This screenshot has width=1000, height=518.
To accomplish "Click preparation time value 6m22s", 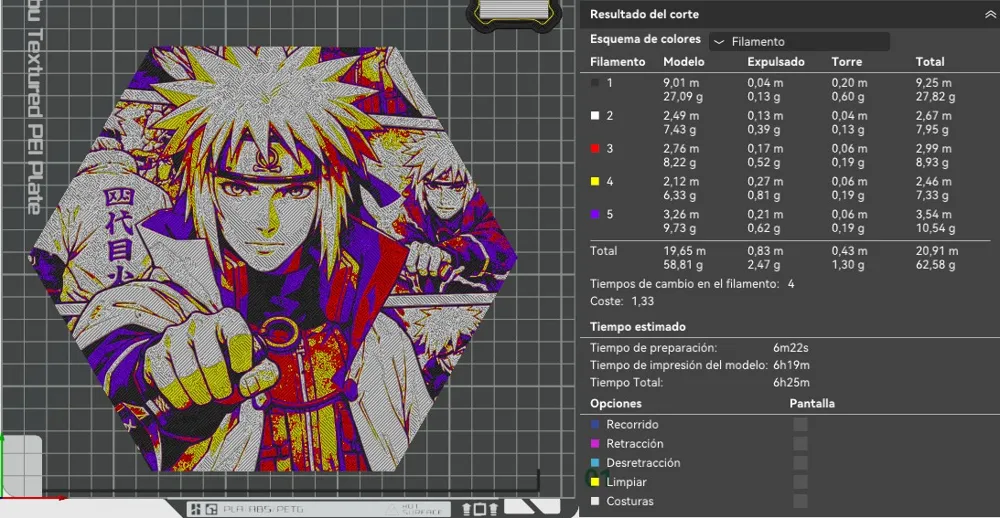I will [x=791, y=348].
